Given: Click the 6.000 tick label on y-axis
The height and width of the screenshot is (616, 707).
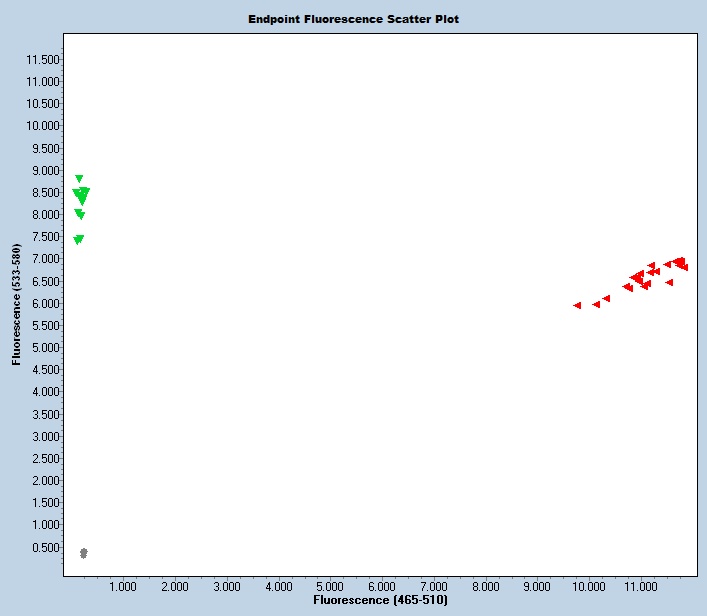Looking at the screenshot, I should (46, 303).
